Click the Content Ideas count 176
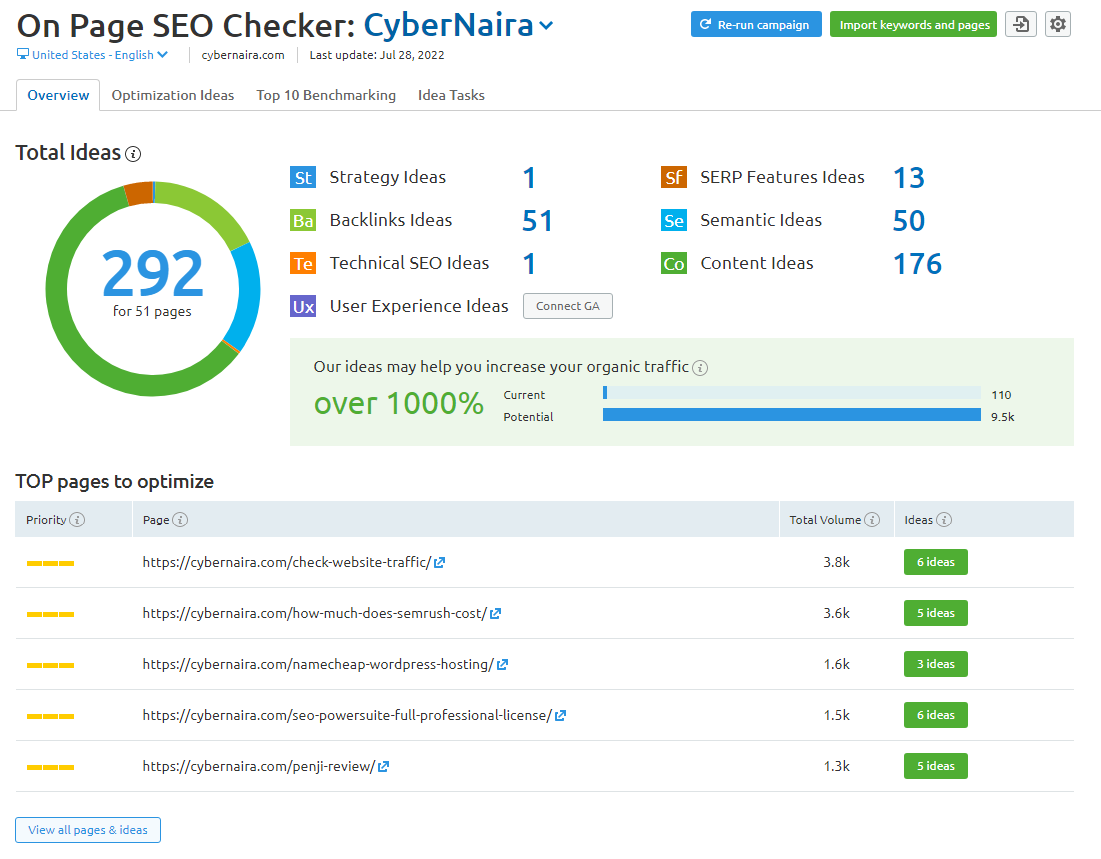 pos(917,264)
